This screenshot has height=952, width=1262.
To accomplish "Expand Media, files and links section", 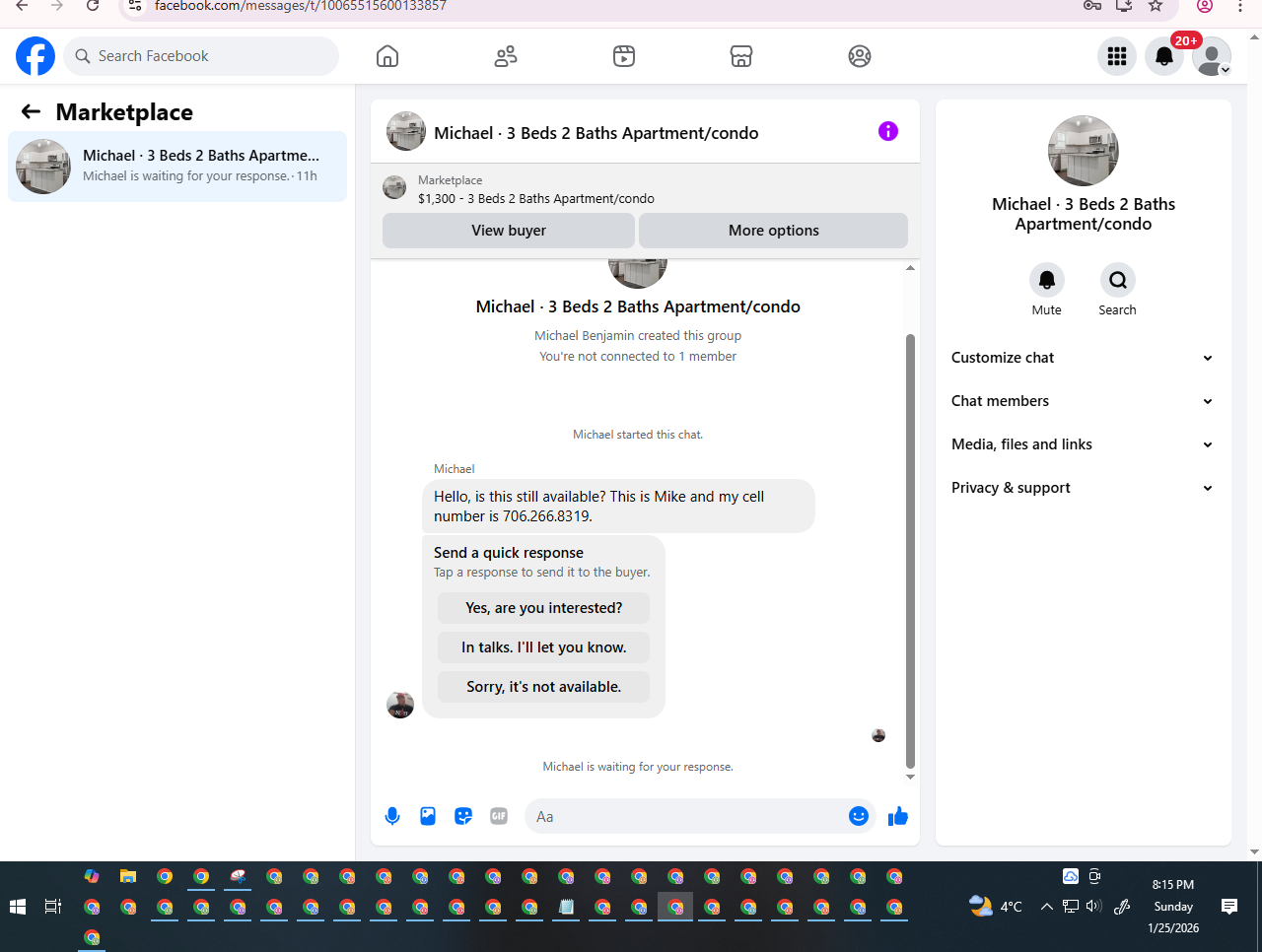I will (1083, 444).
